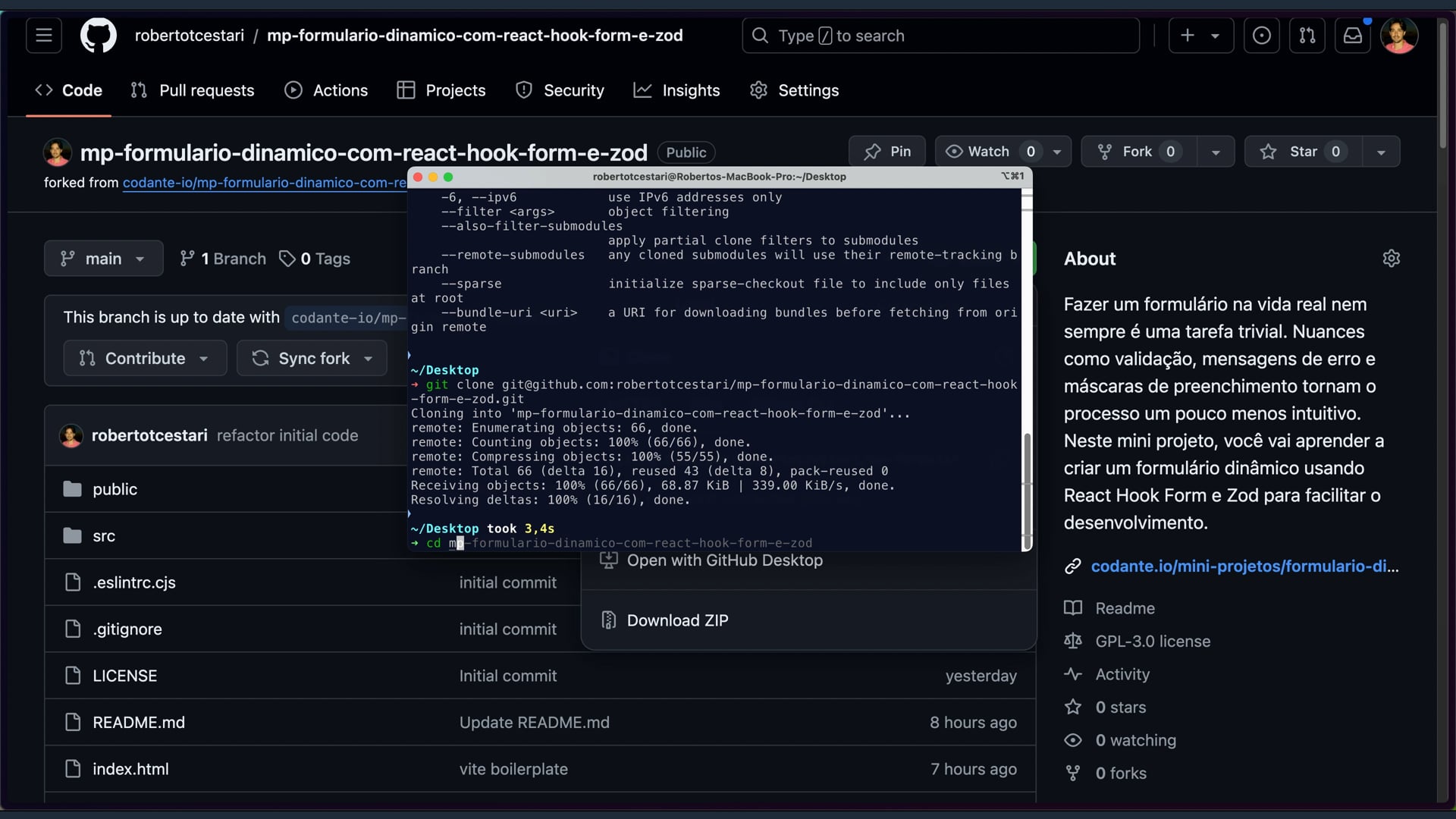Open the Projects tab
Screen dimensions: 1456x819
coord(441,90)
